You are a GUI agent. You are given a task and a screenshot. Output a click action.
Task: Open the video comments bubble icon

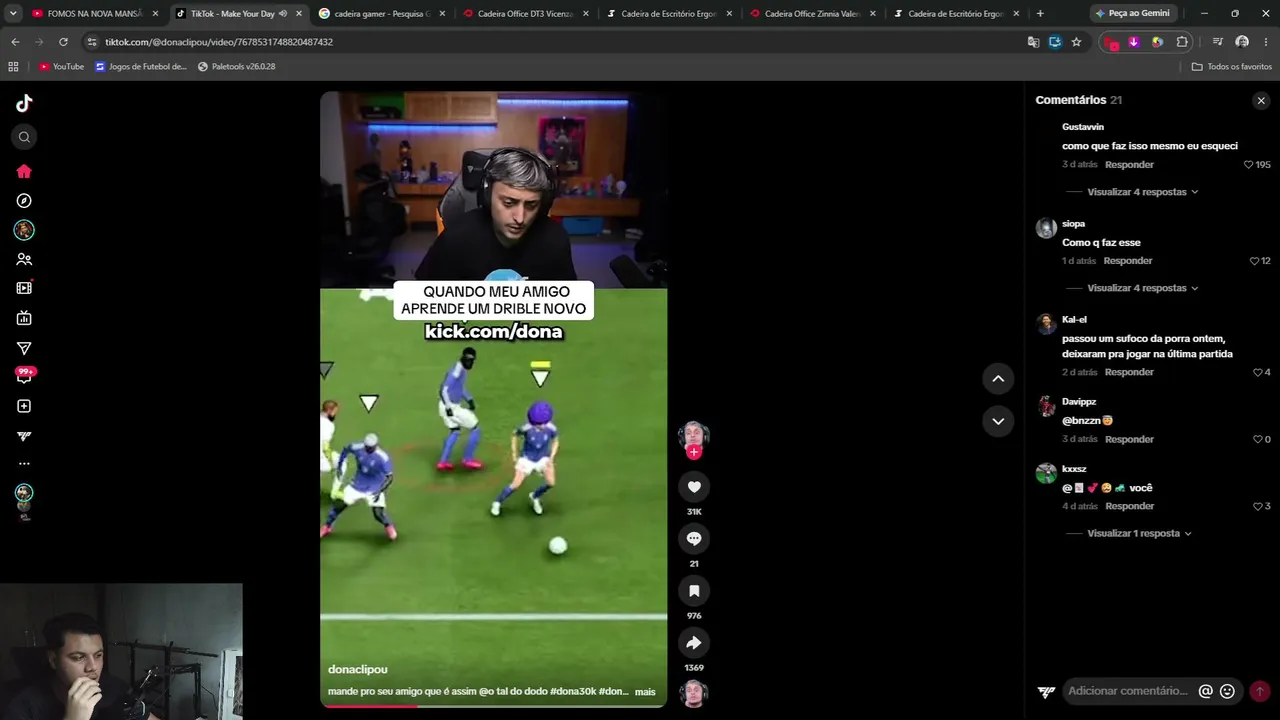pos(694,539)
